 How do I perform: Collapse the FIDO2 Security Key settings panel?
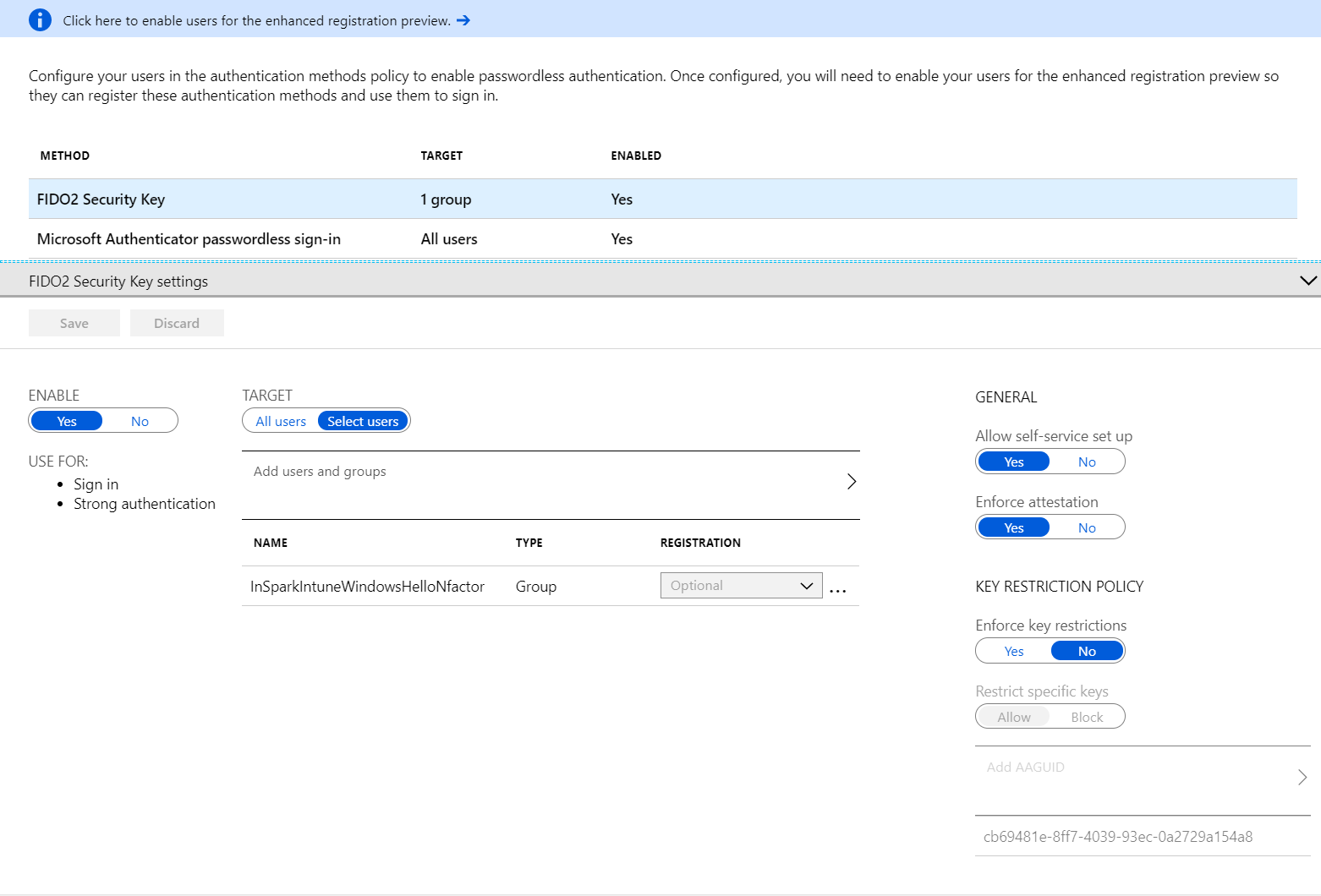pyautogui.click(x=1307, y=281)
